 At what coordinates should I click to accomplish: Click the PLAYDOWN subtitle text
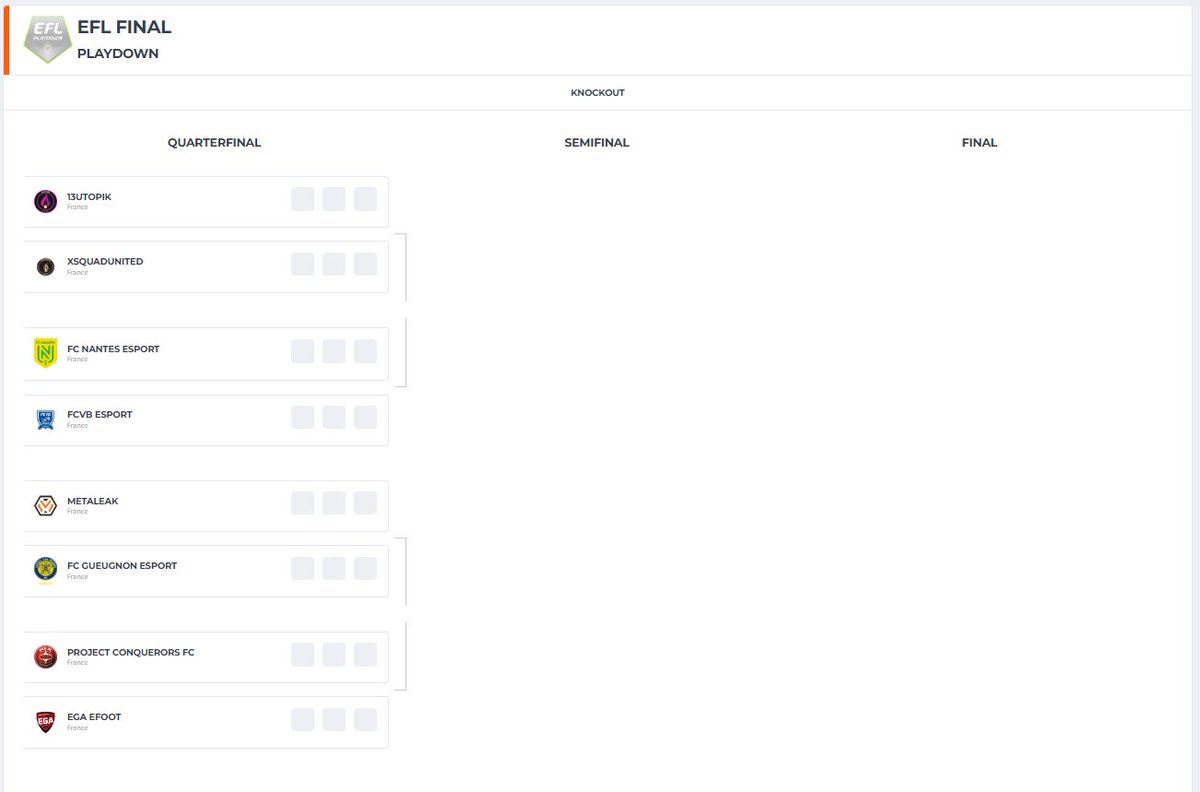click(118, 54)
